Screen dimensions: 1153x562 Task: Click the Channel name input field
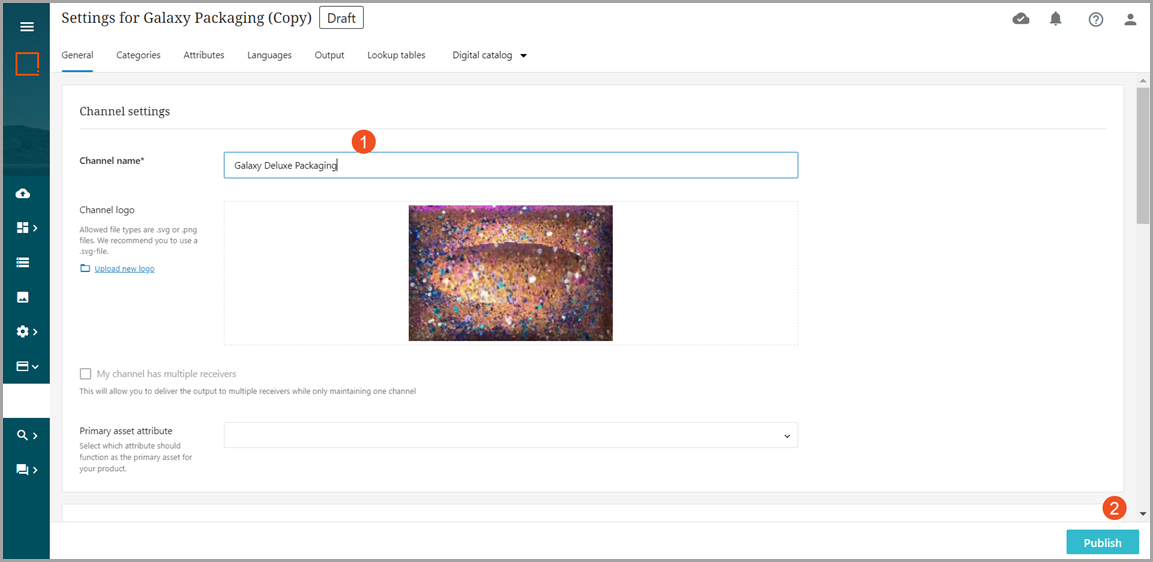click(511, 165)
